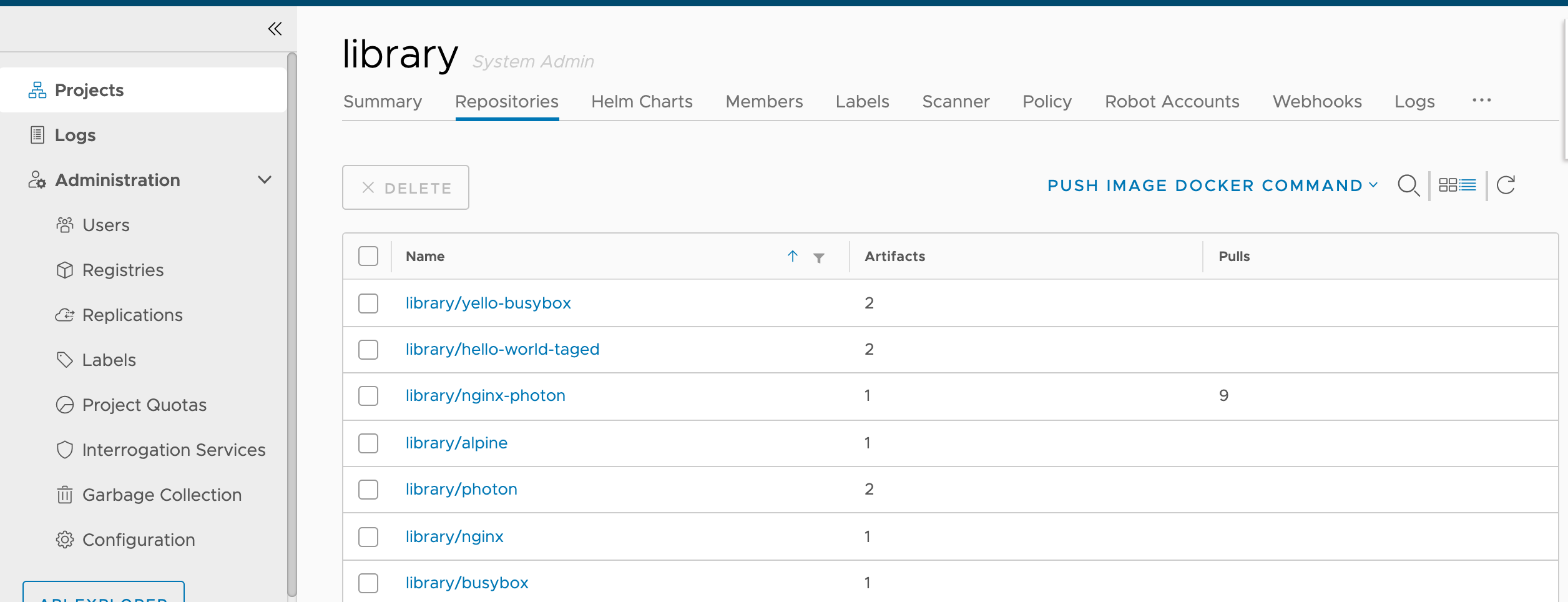This screenshot has width=1568, height=602.
Task: Click the Logs document icon in sidebar
Action: tap(37, 135)
